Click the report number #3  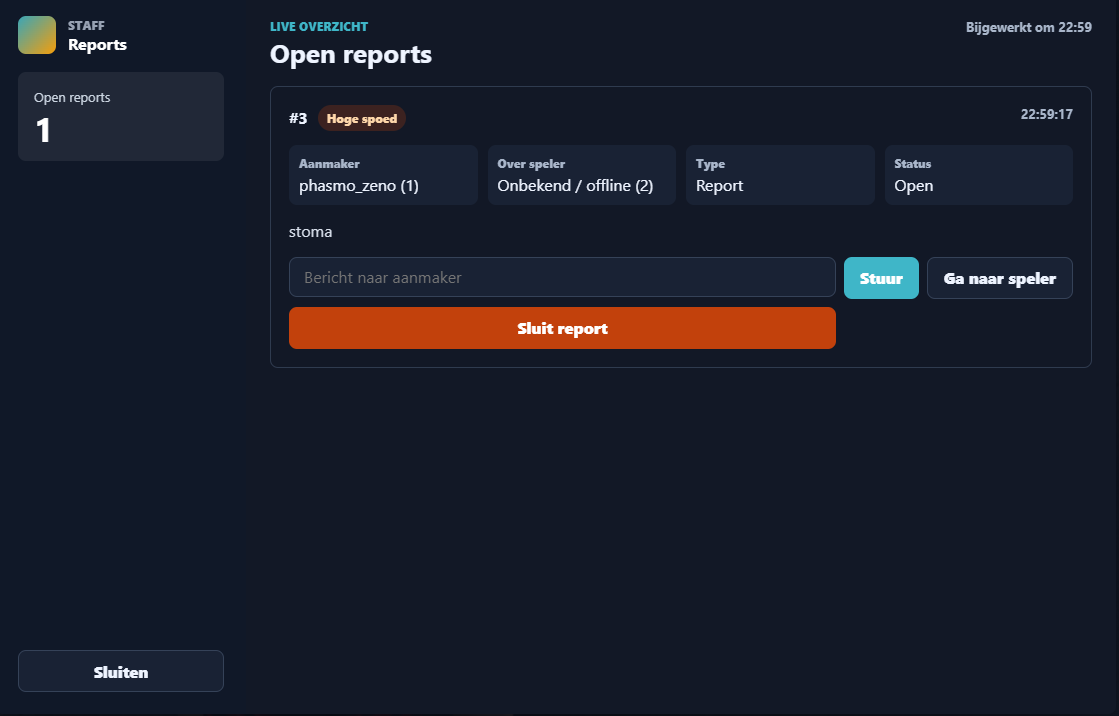(298, 119)
